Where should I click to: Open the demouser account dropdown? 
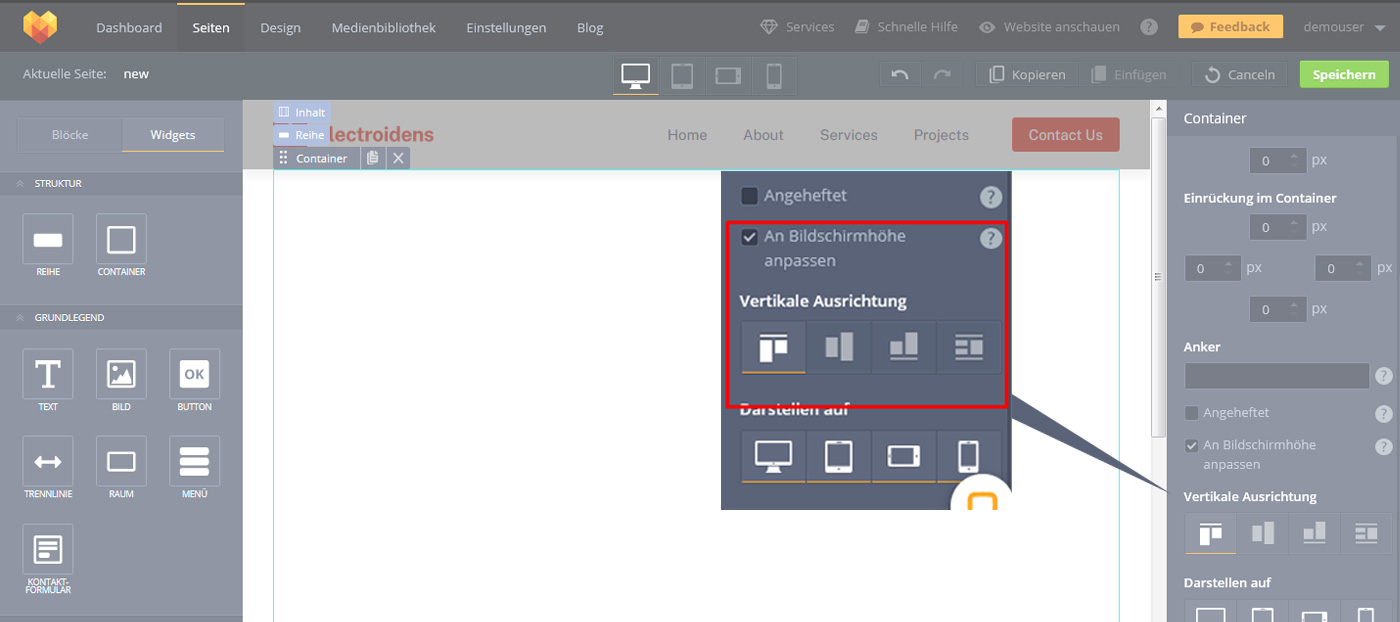click(x=1347, y=27)
